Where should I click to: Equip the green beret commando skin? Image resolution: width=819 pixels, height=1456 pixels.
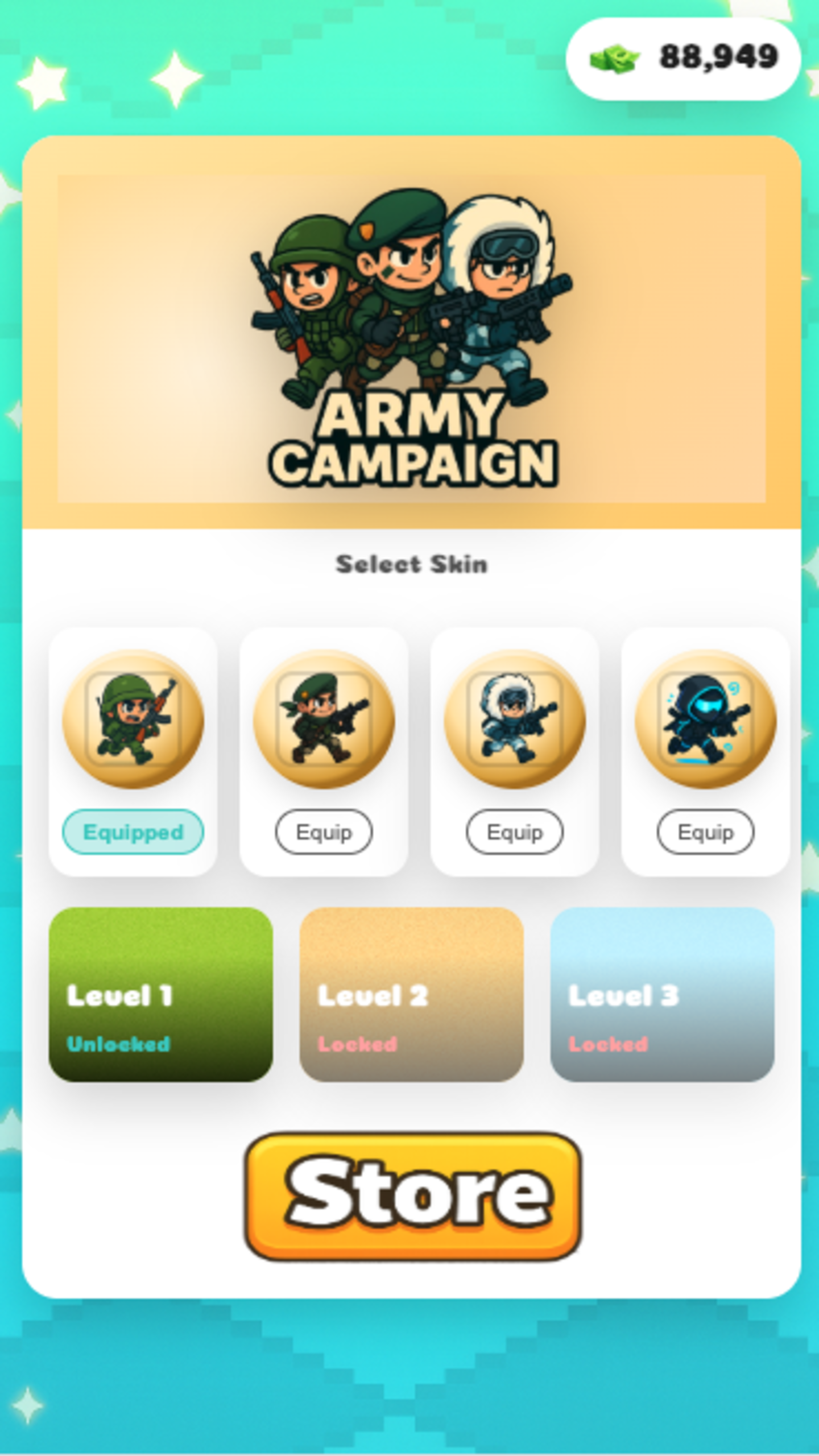click(324, 832)
